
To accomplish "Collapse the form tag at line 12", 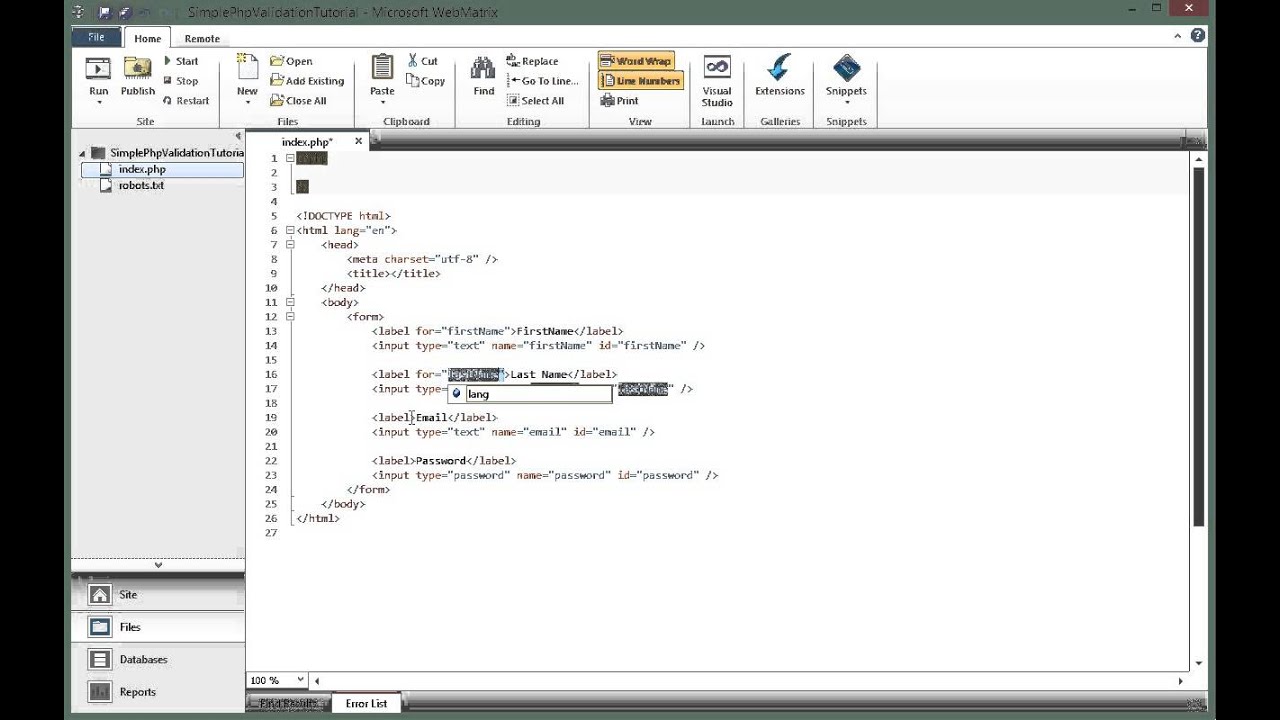I will (290, 316).
